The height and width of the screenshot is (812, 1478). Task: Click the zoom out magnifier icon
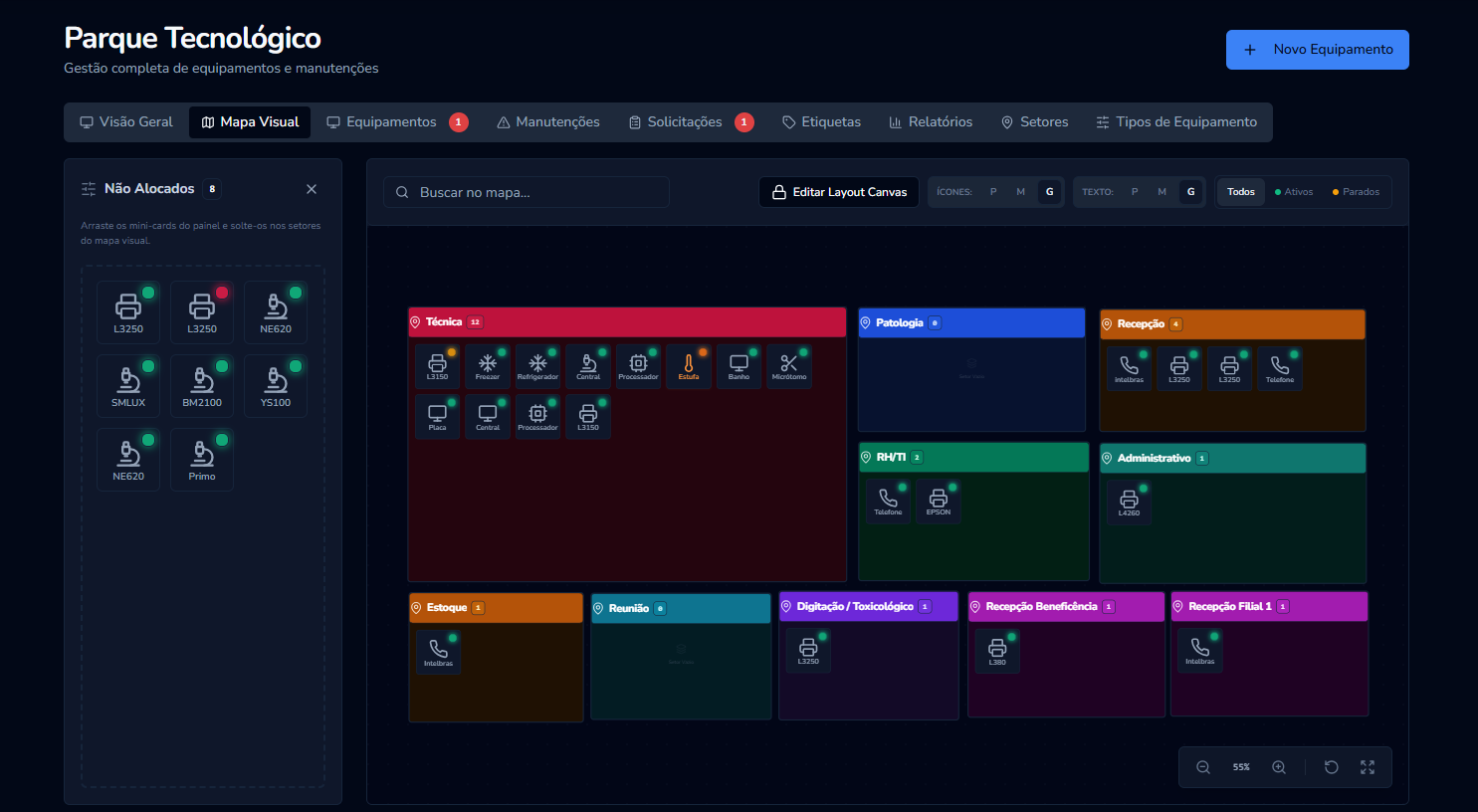pyautogui.click(x=1203, y=767)
